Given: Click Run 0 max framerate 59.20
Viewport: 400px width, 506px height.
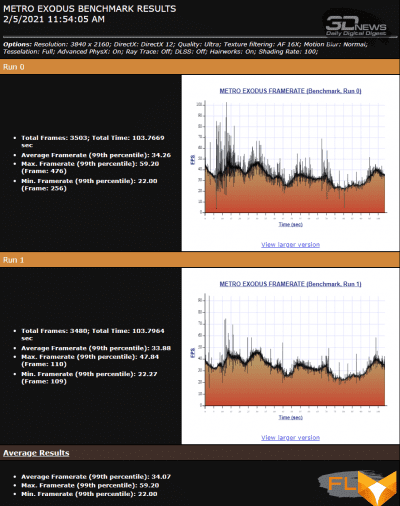Looking at the screenshot, I should [x=90, y=167].
